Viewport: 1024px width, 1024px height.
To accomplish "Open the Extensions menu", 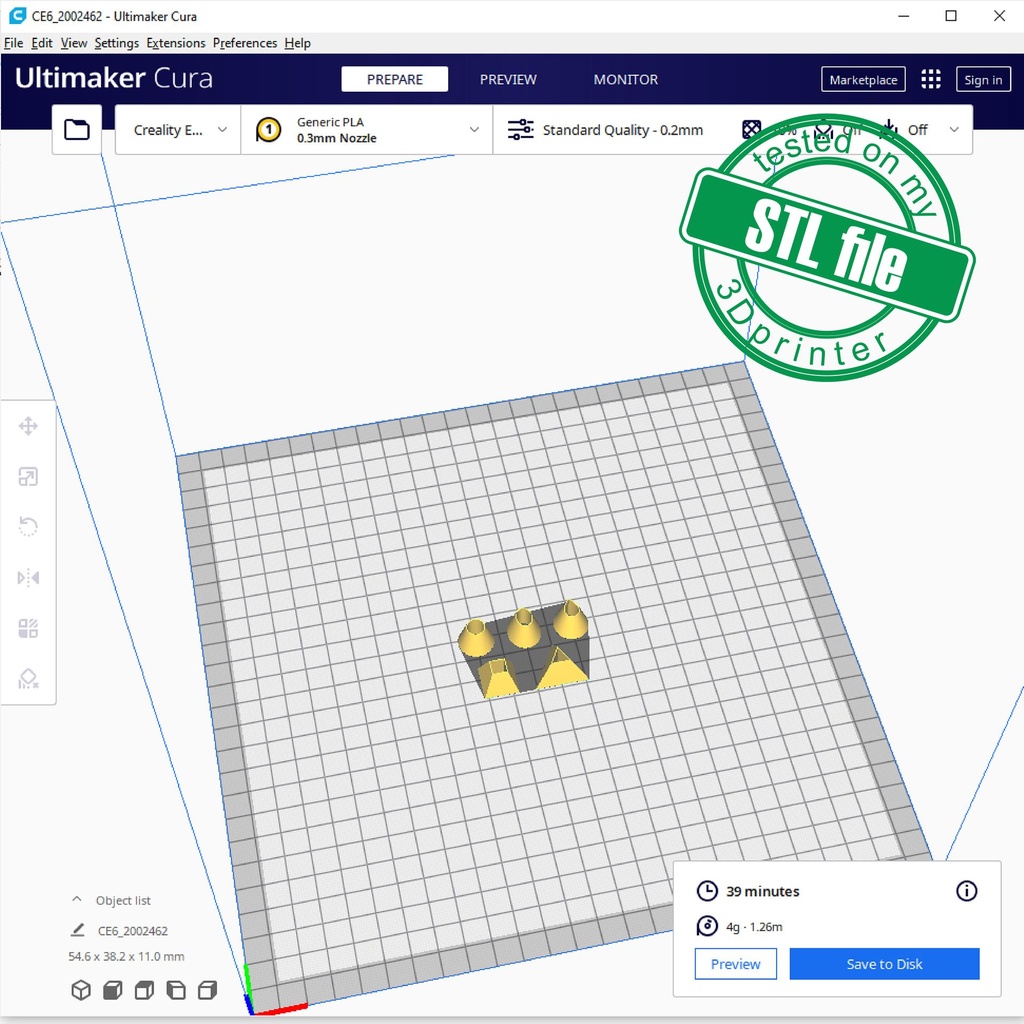I will click(x=175, y=43).
